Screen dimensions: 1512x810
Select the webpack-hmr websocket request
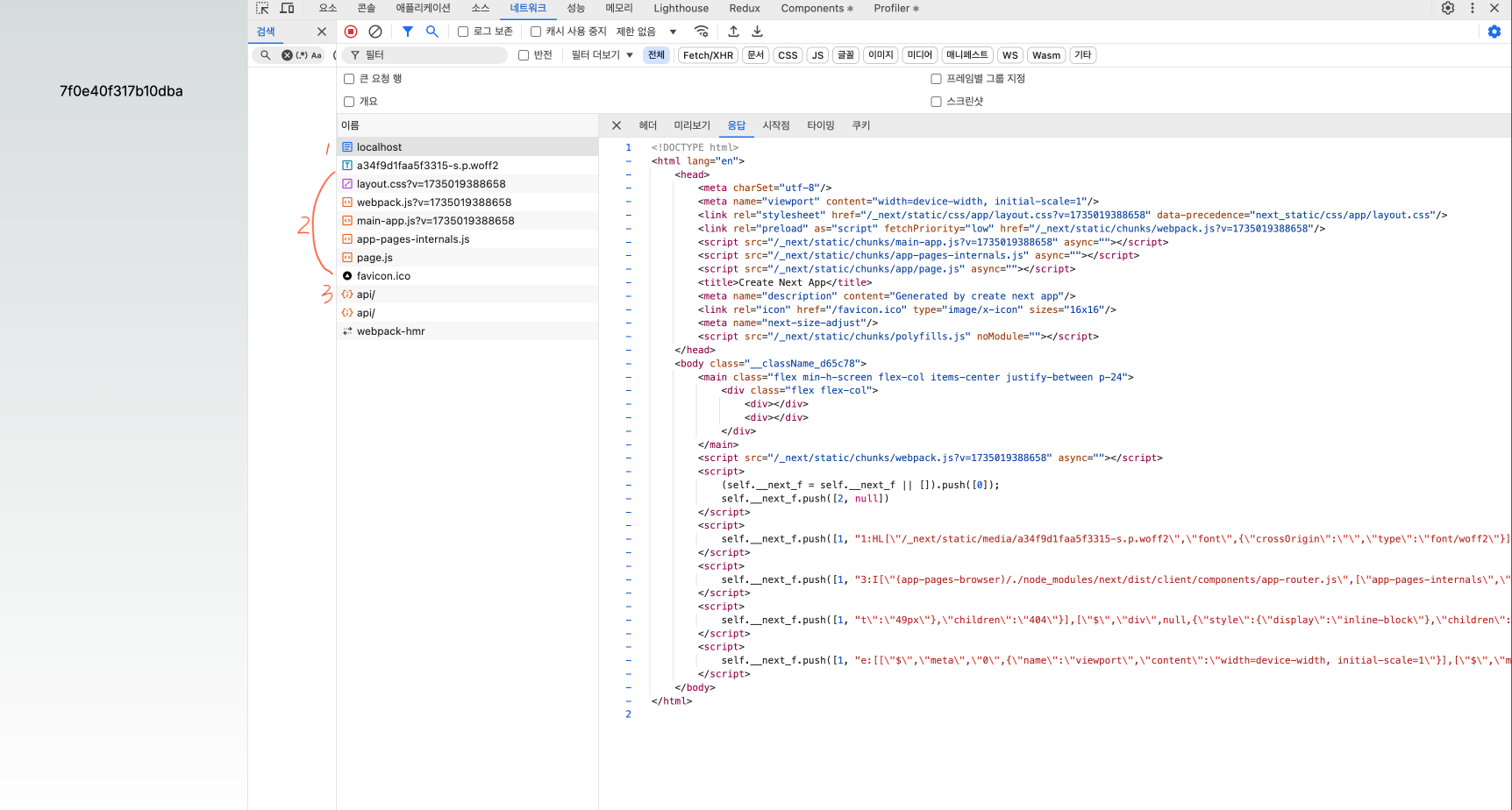point(467,331)
